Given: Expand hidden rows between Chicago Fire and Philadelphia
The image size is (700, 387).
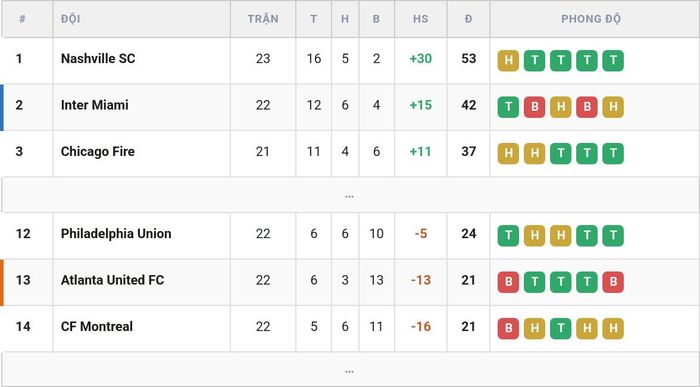Looking at the screenshot, I should 350,195.
